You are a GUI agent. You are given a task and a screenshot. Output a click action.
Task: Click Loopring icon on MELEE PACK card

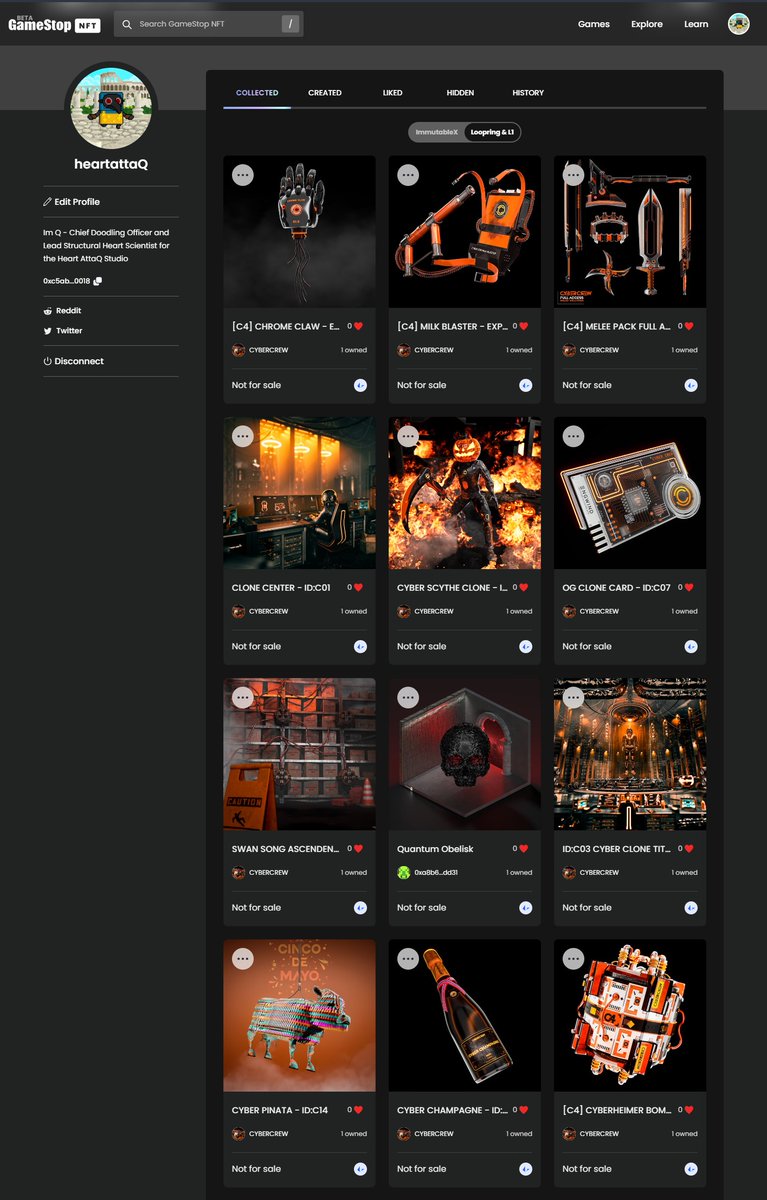coord(690,385)
